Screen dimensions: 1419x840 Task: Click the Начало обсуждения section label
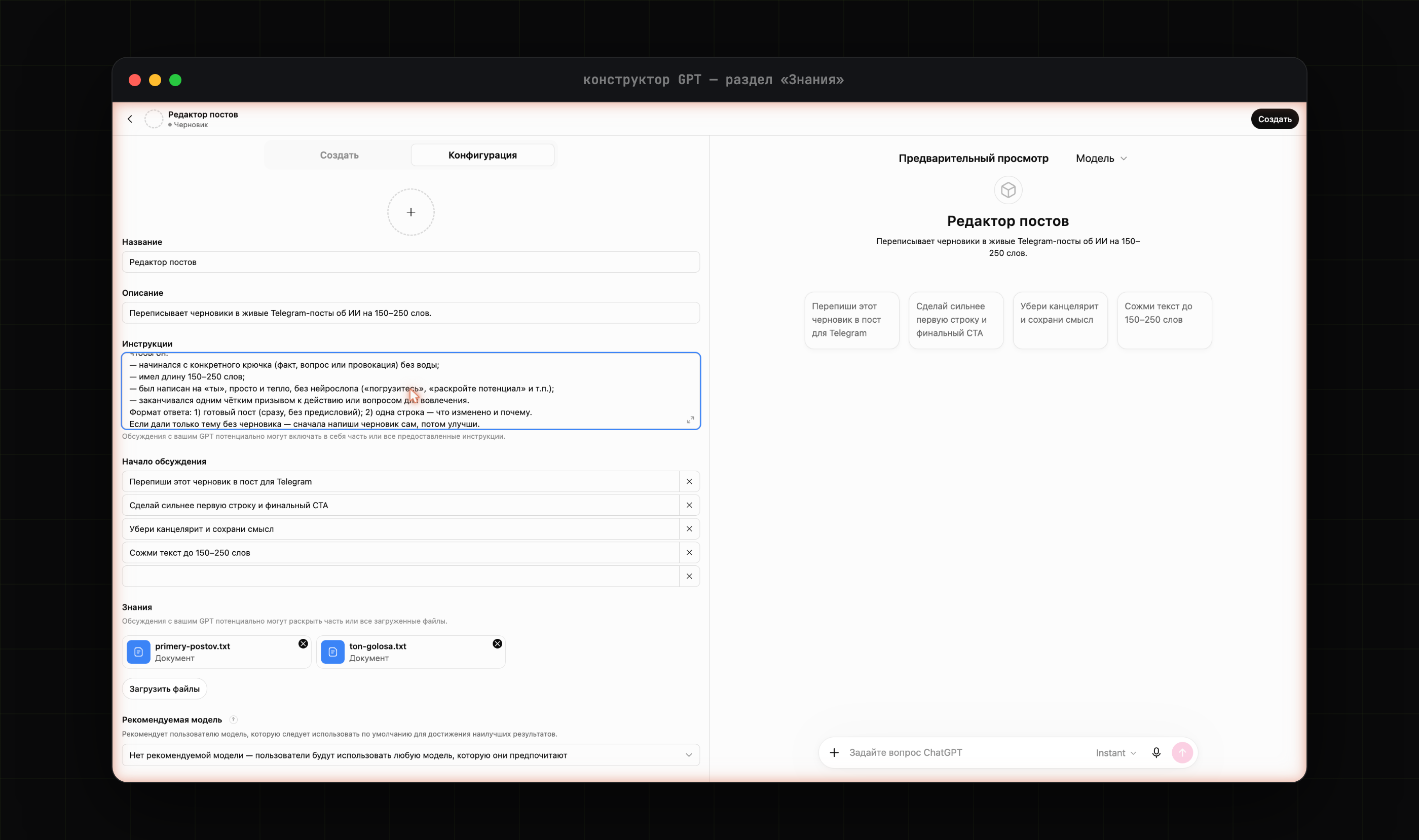pyautogui.click(x=164, y=462)
